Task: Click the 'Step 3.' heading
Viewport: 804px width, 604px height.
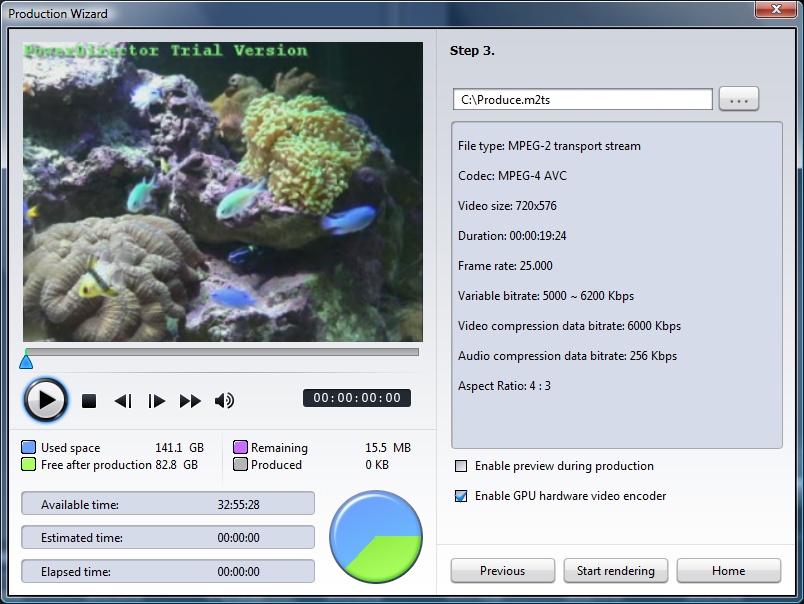Action: tap(472, 51)
